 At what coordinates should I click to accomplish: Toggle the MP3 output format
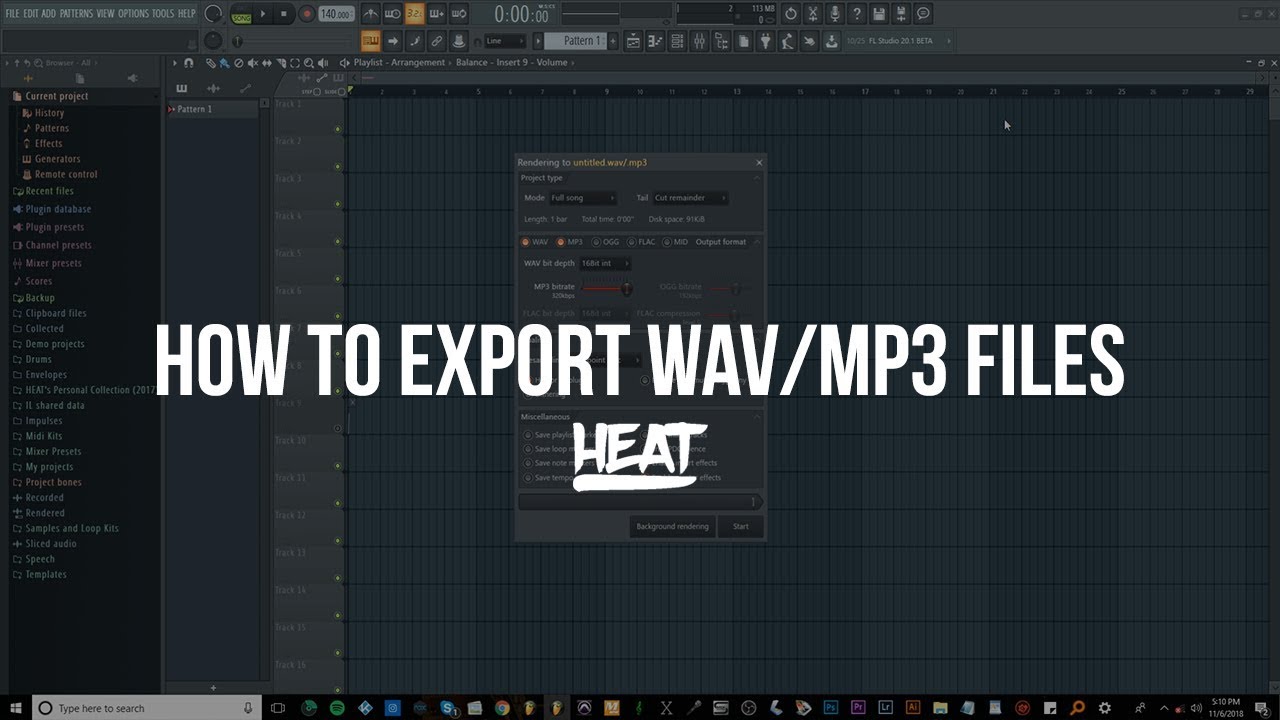click(x=570, y=242)
